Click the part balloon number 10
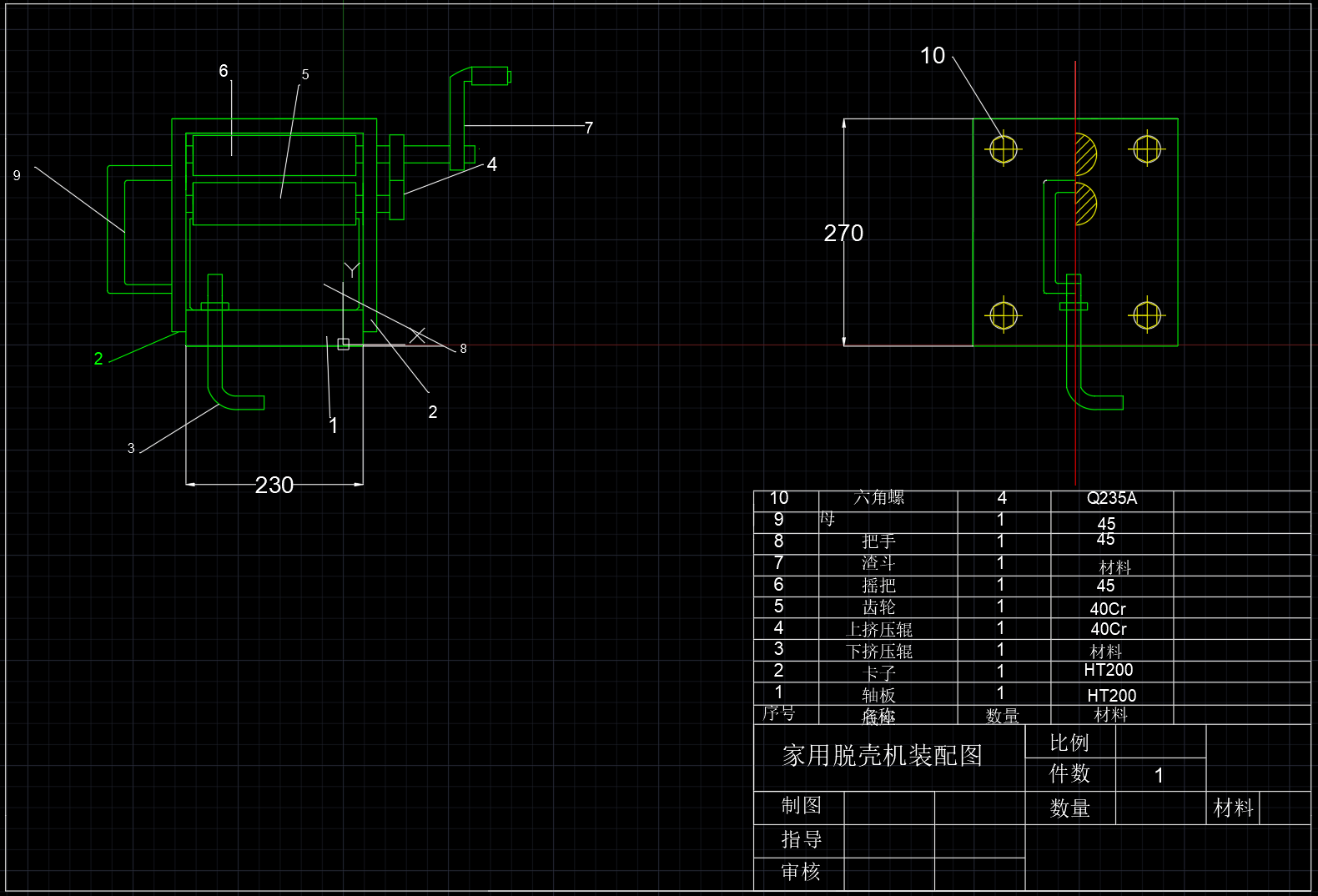This screenshot has width=1318, height=896. tap(932, 56)
